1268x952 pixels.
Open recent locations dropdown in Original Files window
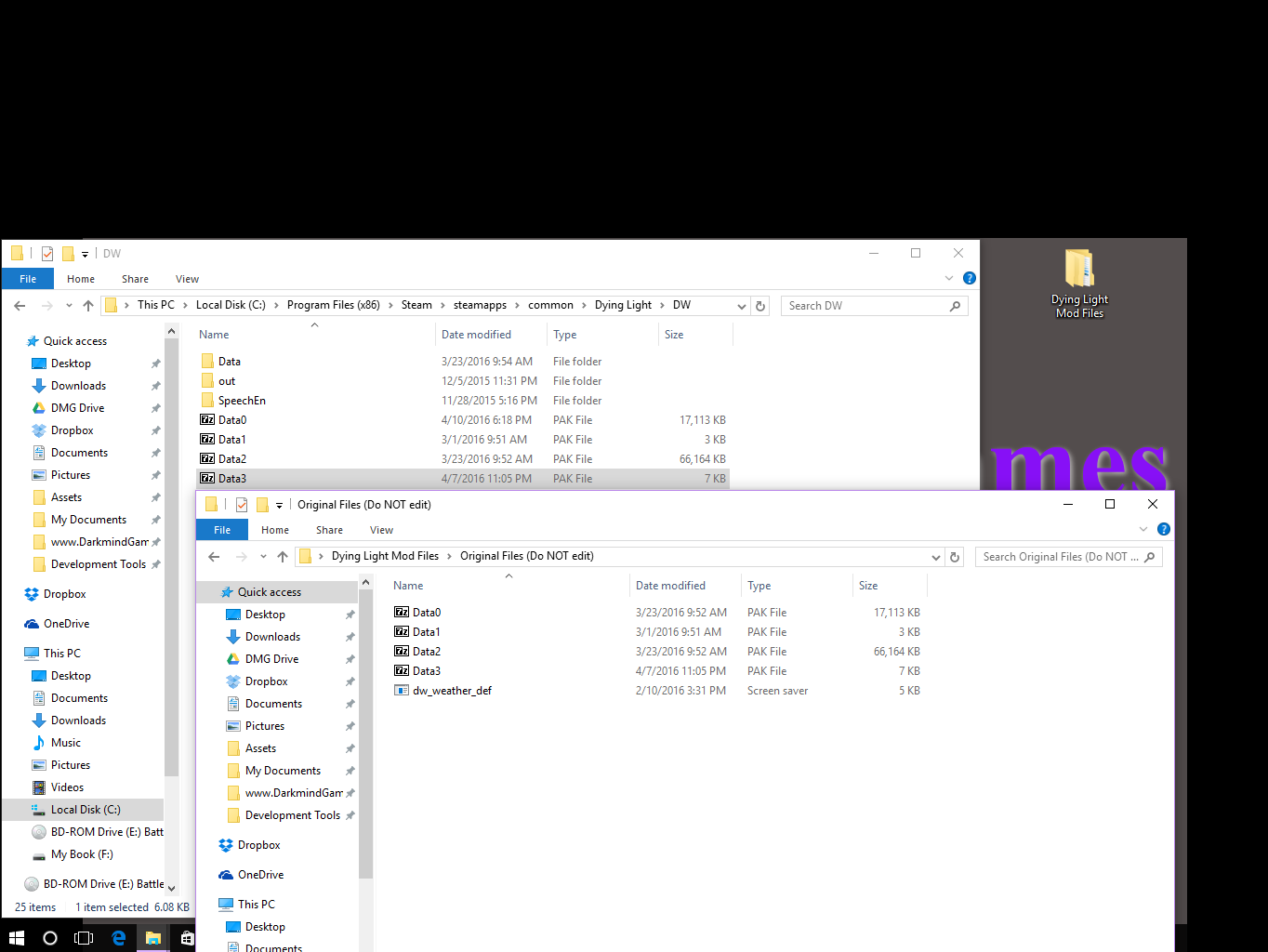263,557
